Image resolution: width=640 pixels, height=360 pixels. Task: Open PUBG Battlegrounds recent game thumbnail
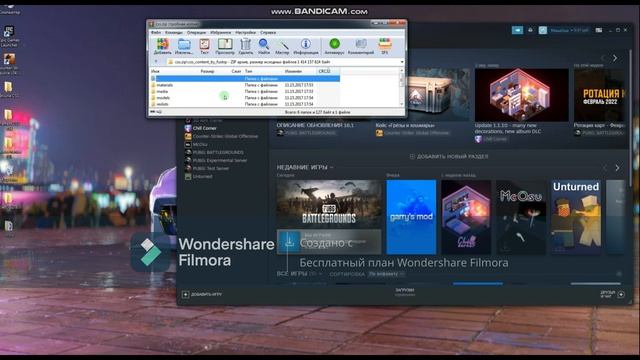[329, 203]
